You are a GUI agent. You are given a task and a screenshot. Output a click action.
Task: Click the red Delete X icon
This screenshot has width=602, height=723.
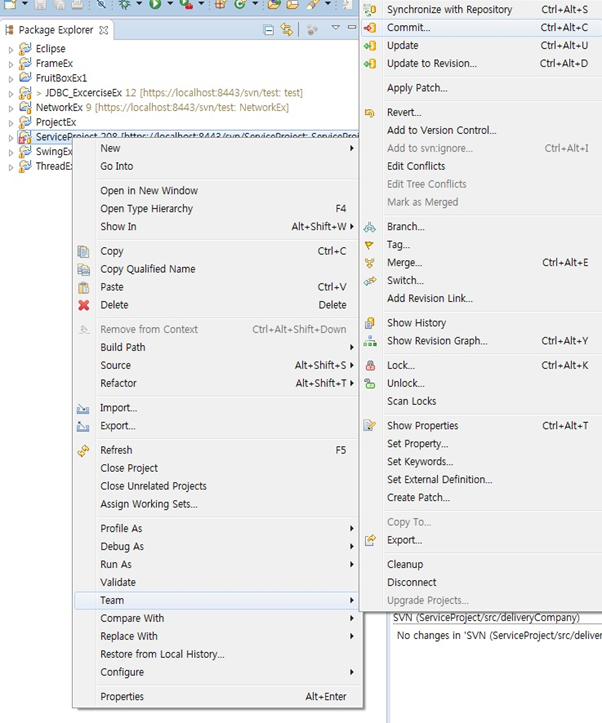83,305
